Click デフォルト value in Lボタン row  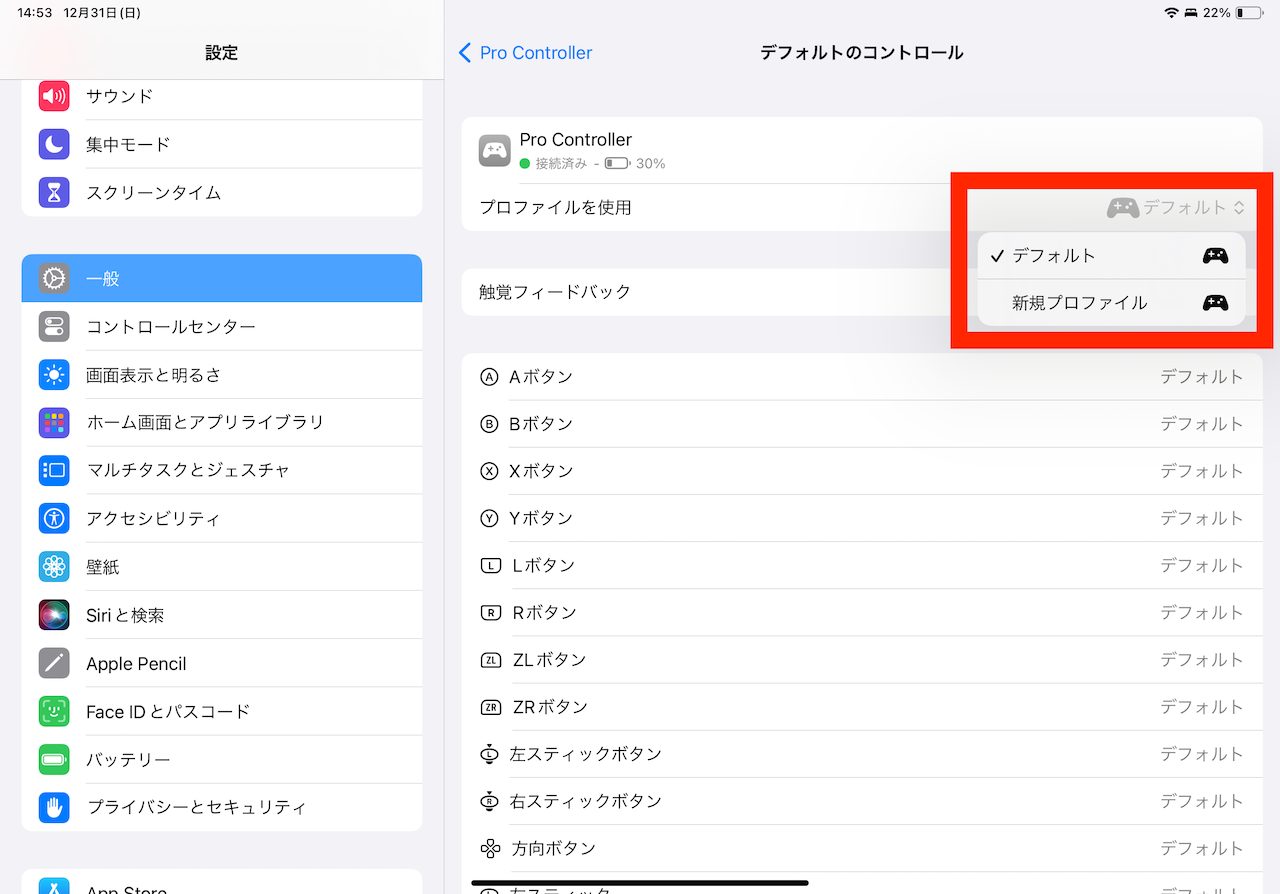coord(1201,565)
